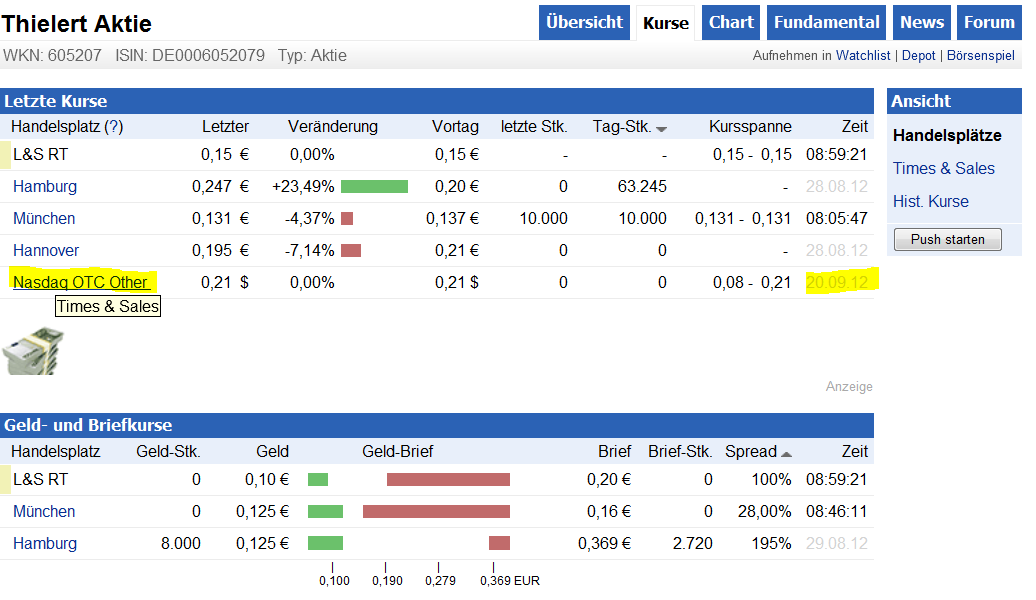Go to the News tab

click(922, 22)
